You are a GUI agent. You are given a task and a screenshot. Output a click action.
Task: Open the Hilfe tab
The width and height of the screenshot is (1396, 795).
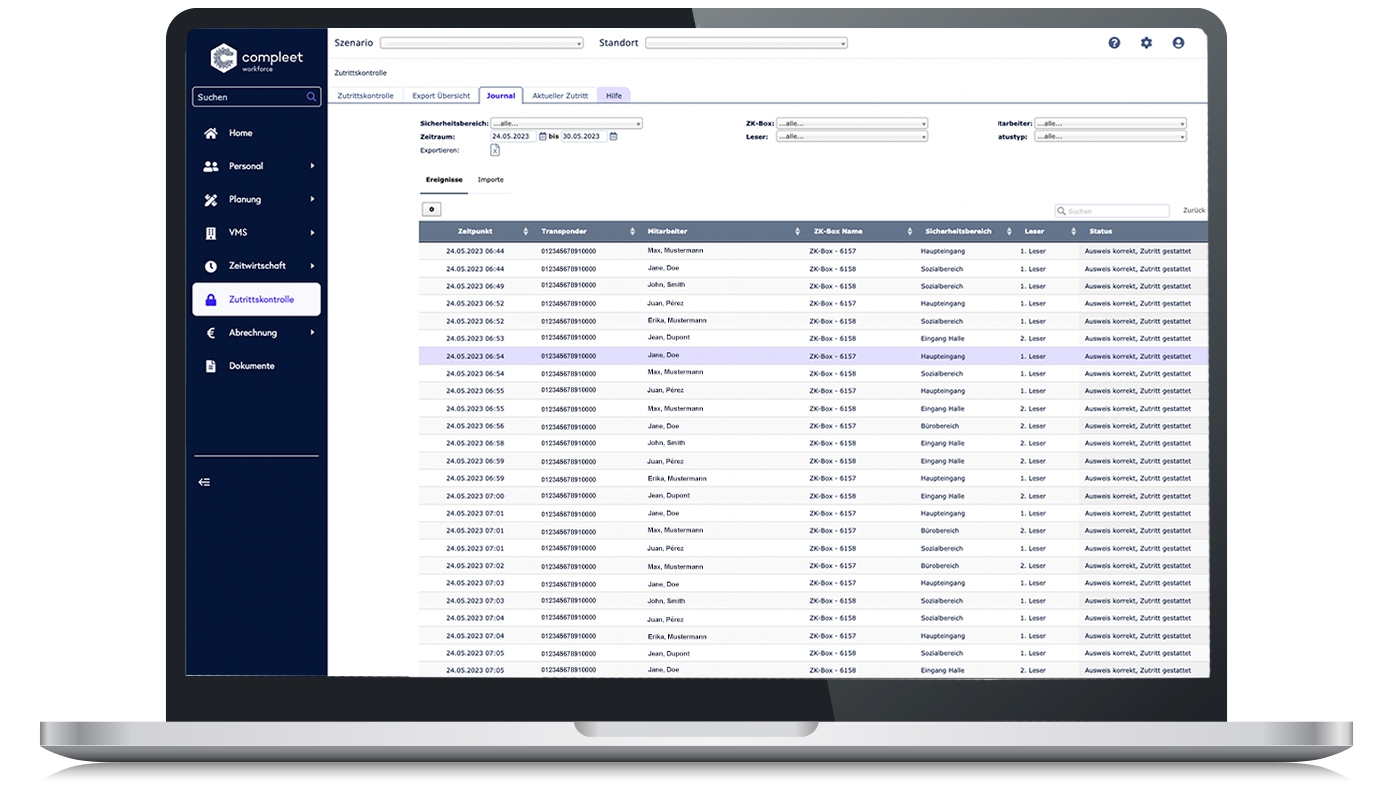[614, 96]
